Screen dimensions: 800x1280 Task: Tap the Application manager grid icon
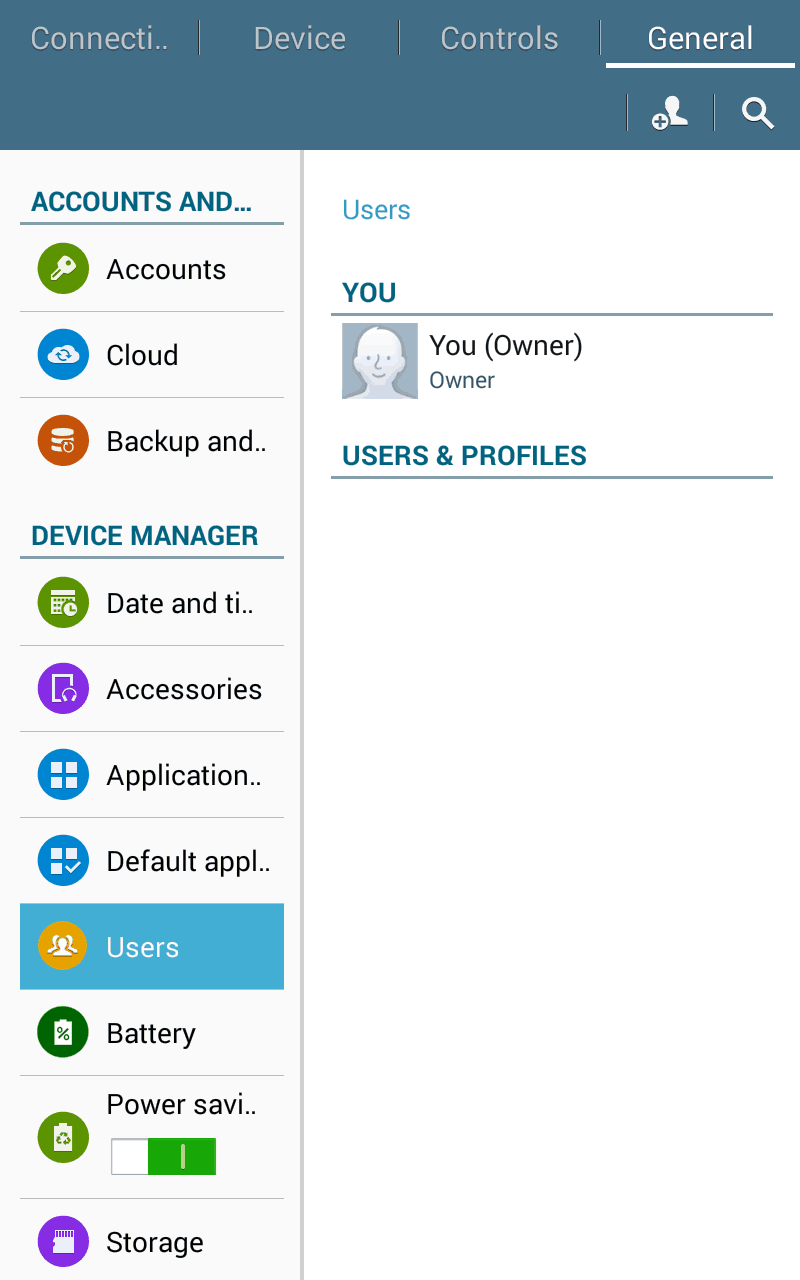63,775
